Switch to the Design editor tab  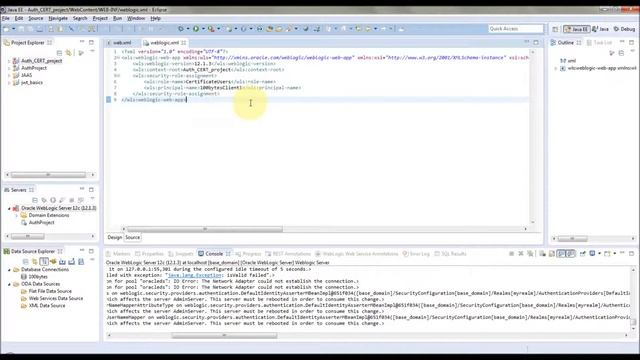click(x=114, y=237)
